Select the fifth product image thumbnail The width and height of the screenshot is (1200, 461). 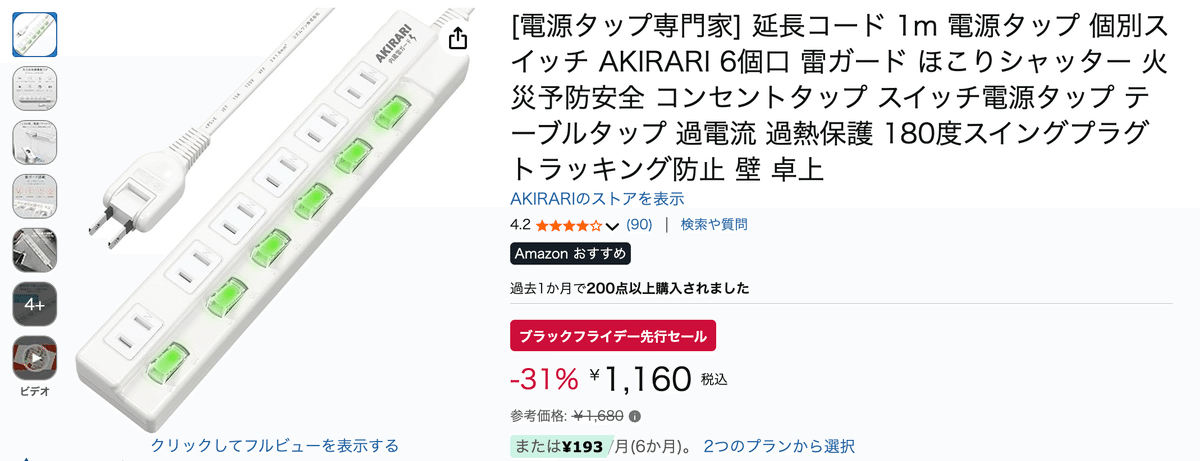pyautogui.click(x=35, y=250)
